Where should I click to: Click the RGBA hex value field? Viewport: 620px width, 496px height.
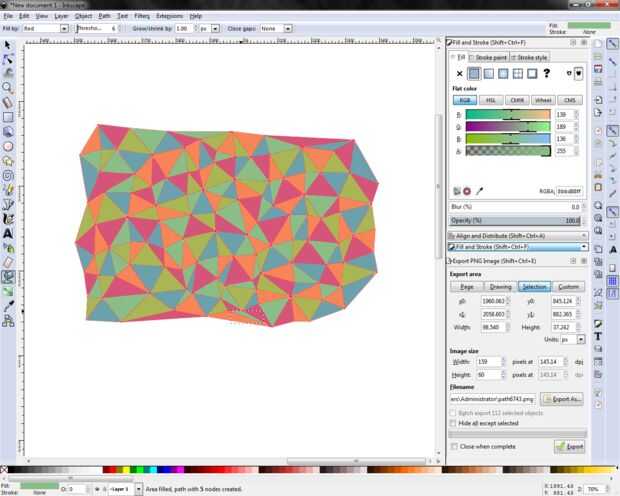pyautogui.click(x=569, y=191)
